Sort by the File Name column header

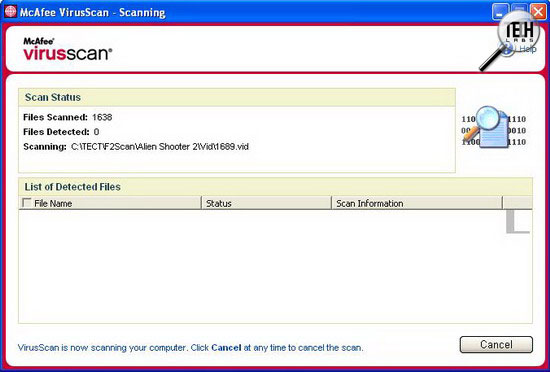(x=110, y=203)
